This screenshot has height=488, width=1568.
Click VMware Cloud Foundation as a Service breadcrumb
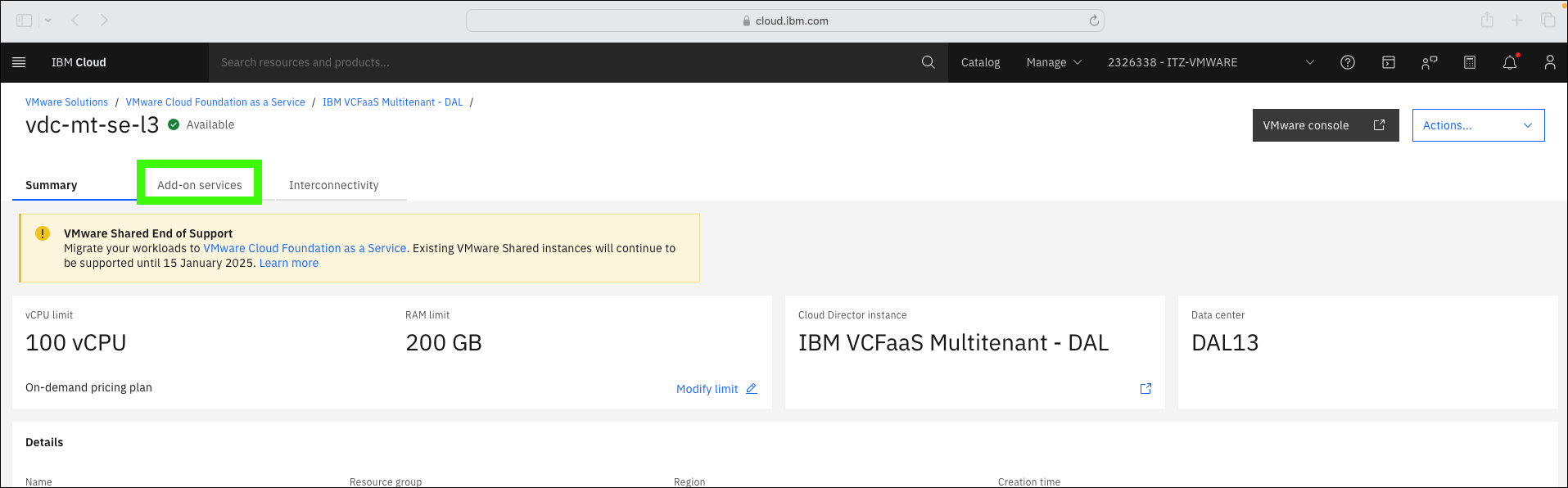[x=215, y=102]
